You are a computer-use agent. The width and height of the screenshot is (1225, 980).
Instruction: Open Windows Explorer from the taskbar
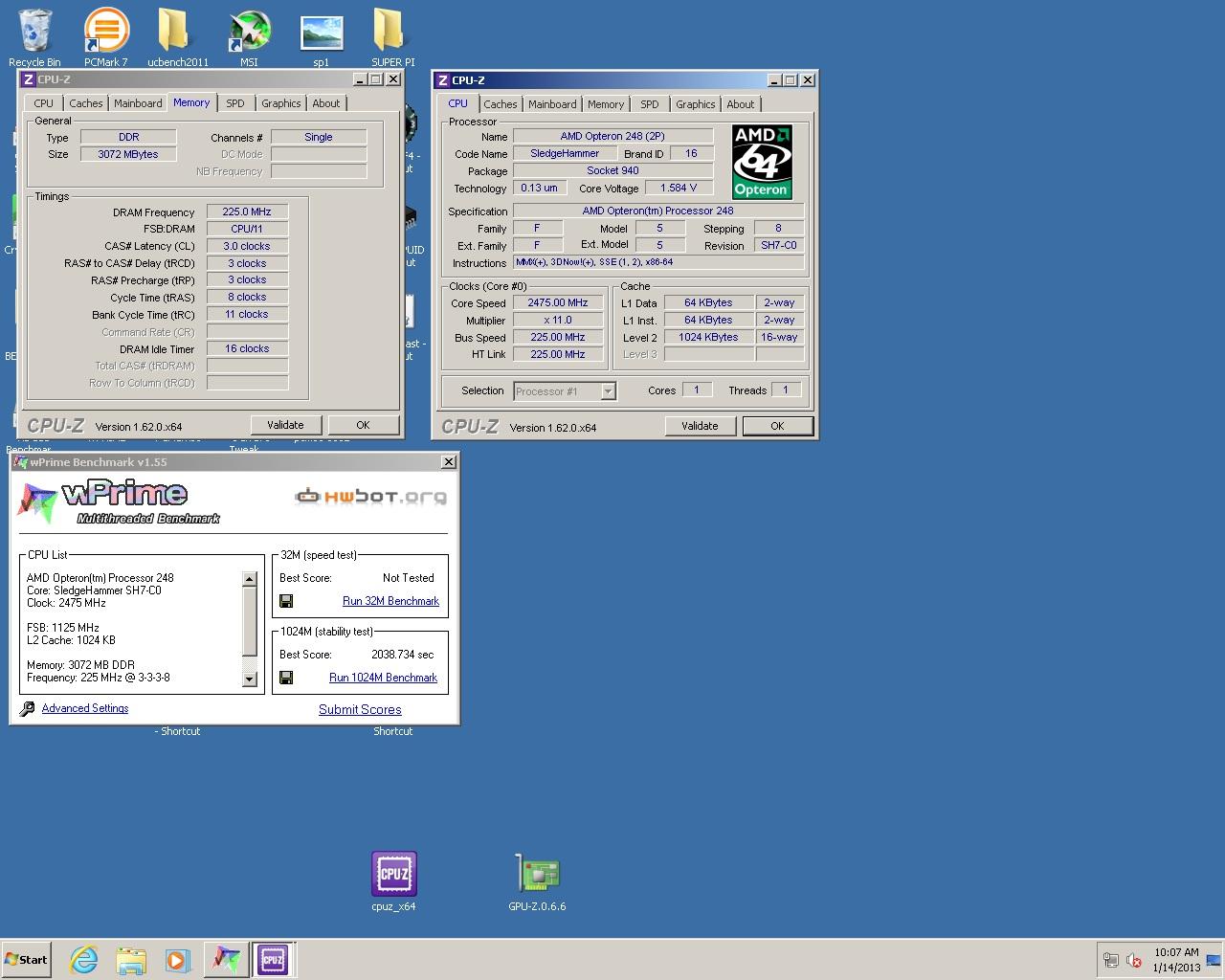131,960
